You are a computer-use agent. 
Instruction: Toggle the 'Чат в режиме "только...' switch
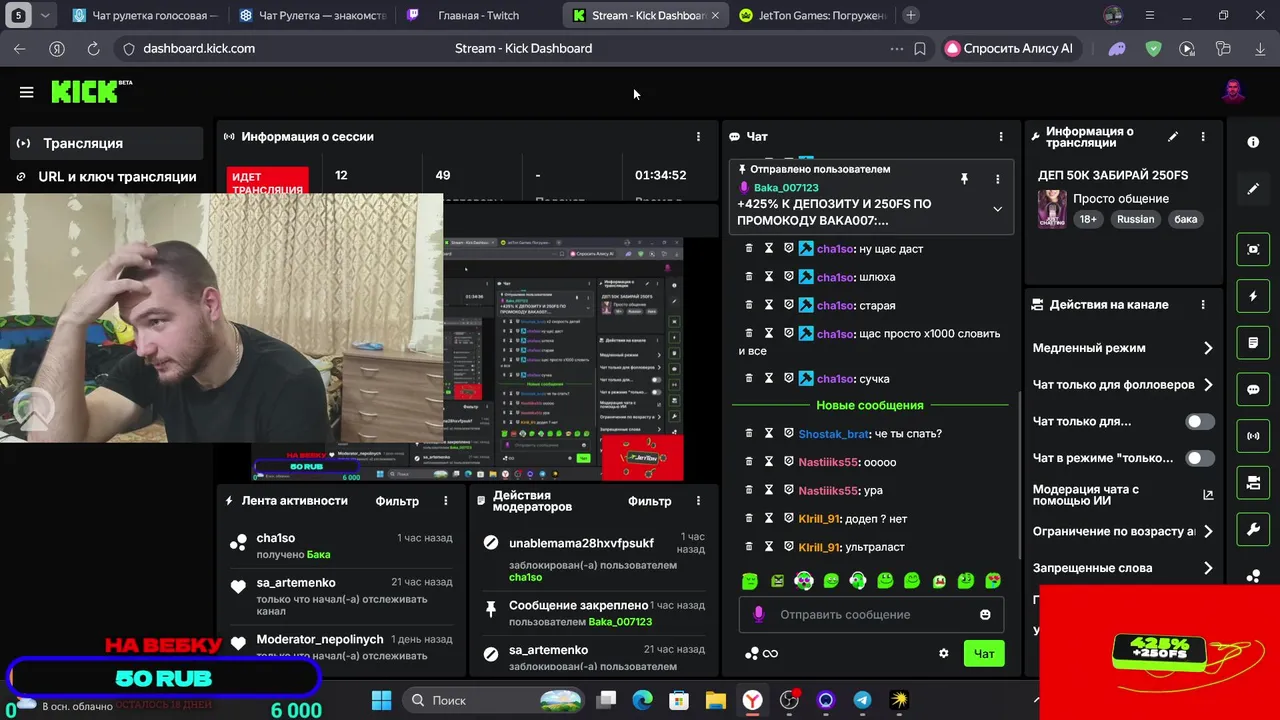[x=1200, y=458]
